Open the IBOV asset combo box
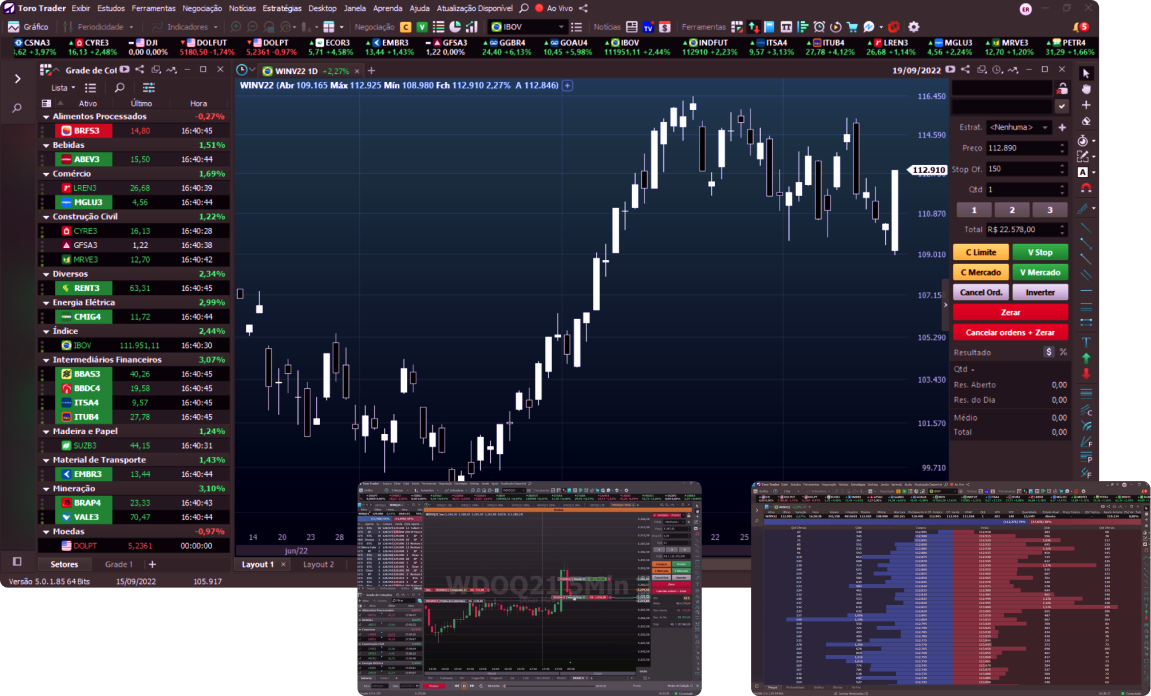Viewport: 1151px width, 696px height. point(527,26)
